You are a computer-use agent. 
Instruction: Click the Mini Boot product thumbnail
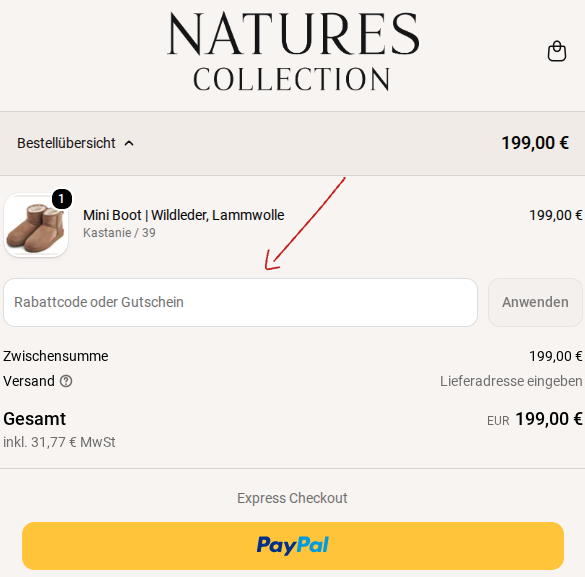[x=36, y=225]
